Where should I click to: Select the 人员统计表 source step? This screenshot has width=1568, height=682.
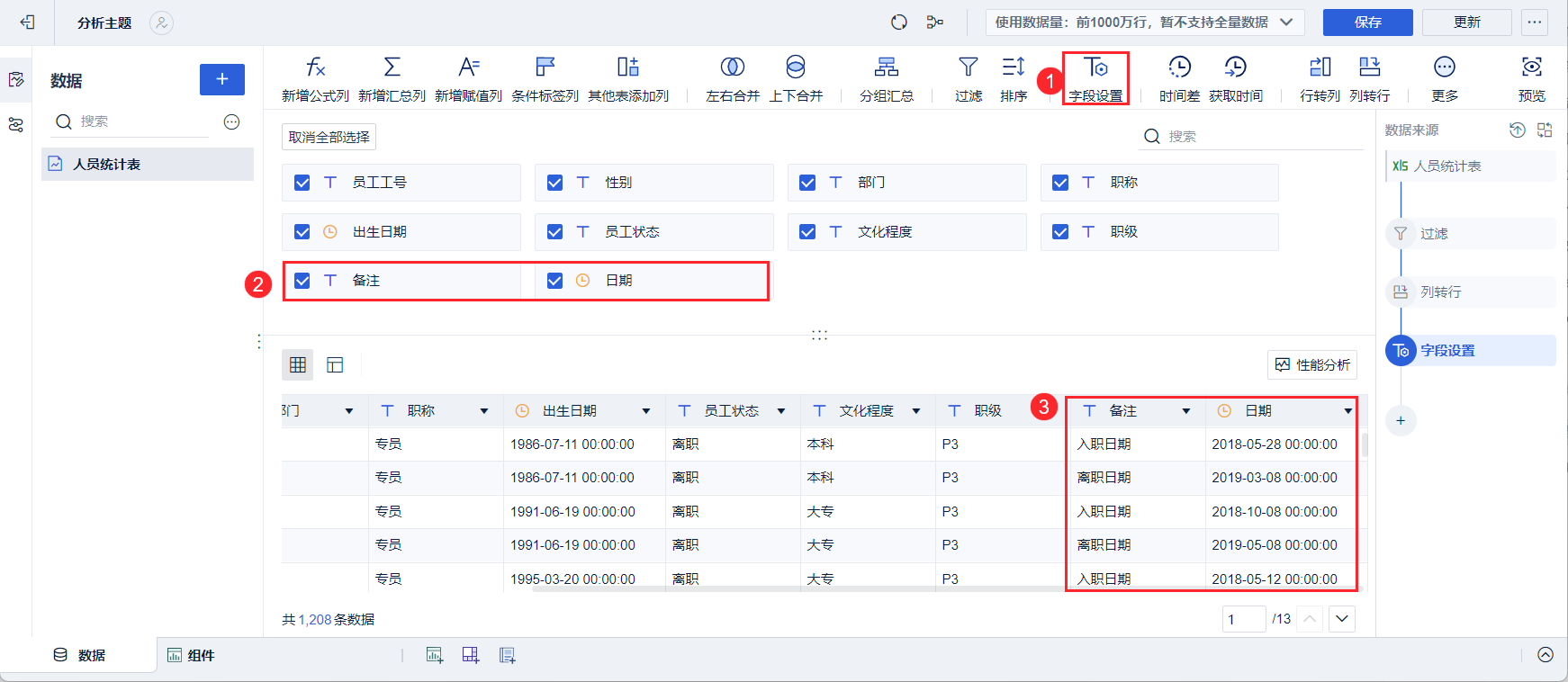tap(1471, 166)
